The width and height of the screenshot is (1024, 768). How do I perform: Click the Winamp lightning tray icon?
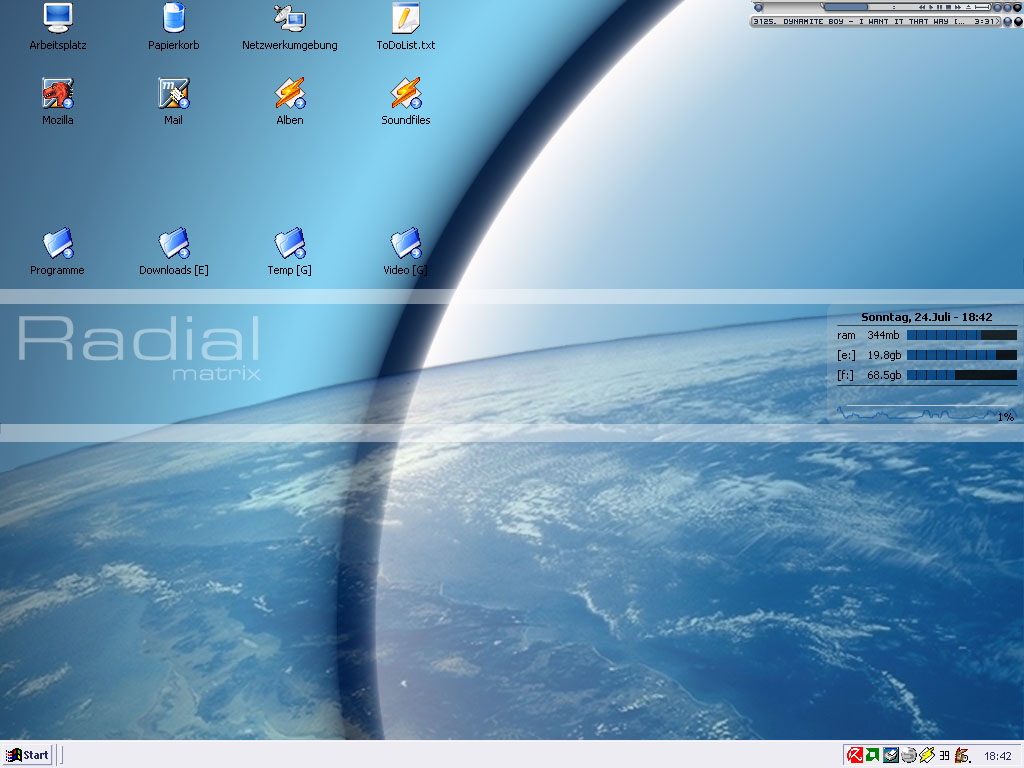[x=927, y=755]
